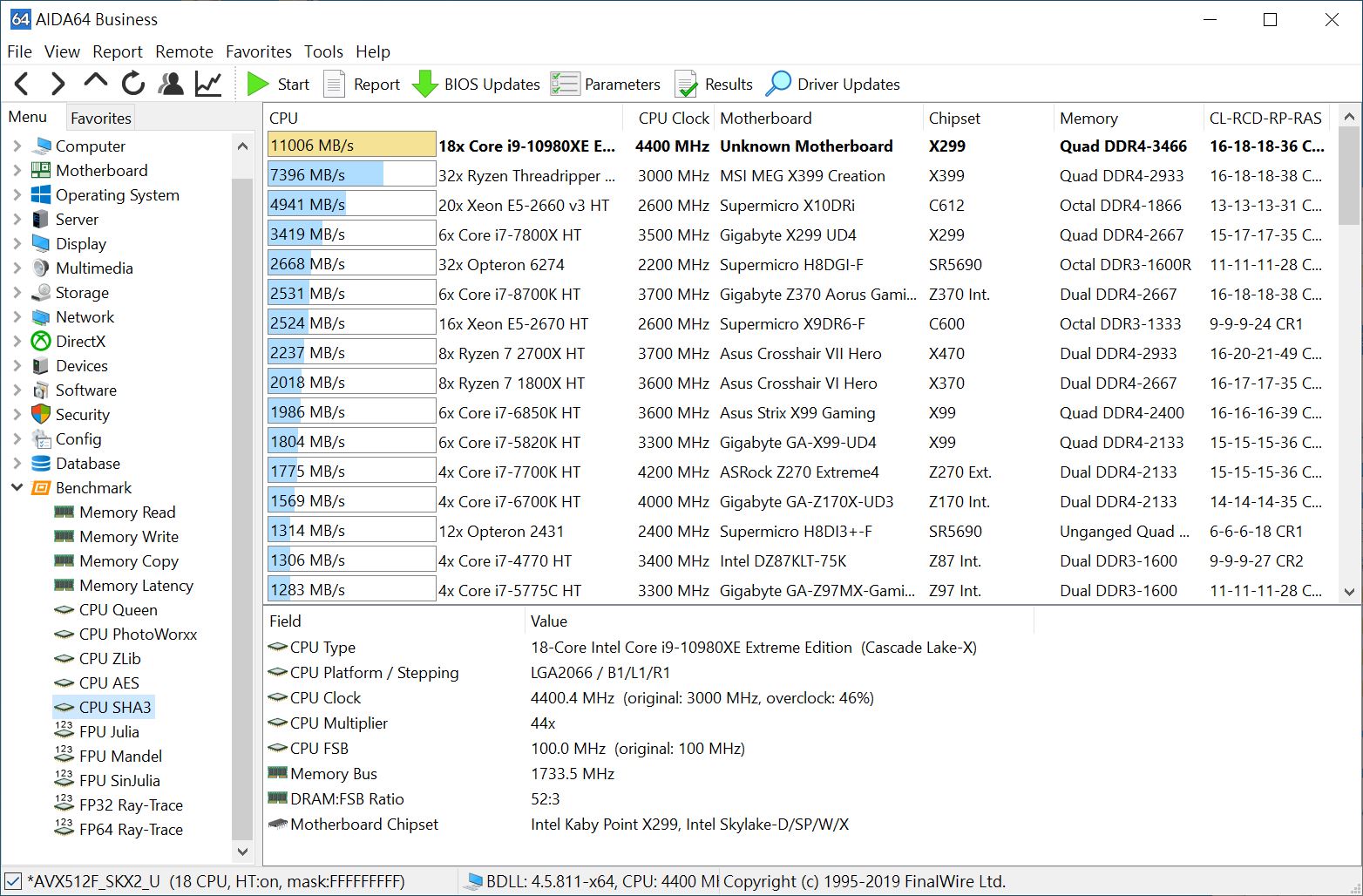Expand the Computer tree node

point(17,146)
